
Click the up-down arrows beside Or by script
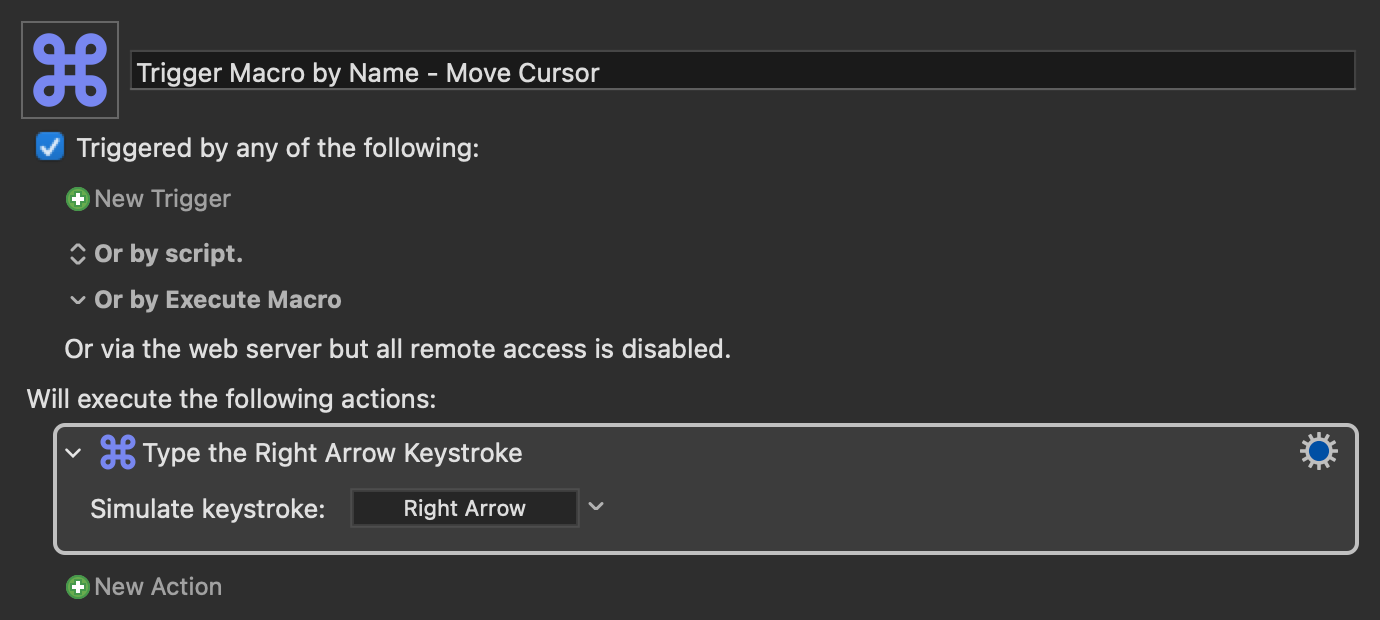[77, 254]
